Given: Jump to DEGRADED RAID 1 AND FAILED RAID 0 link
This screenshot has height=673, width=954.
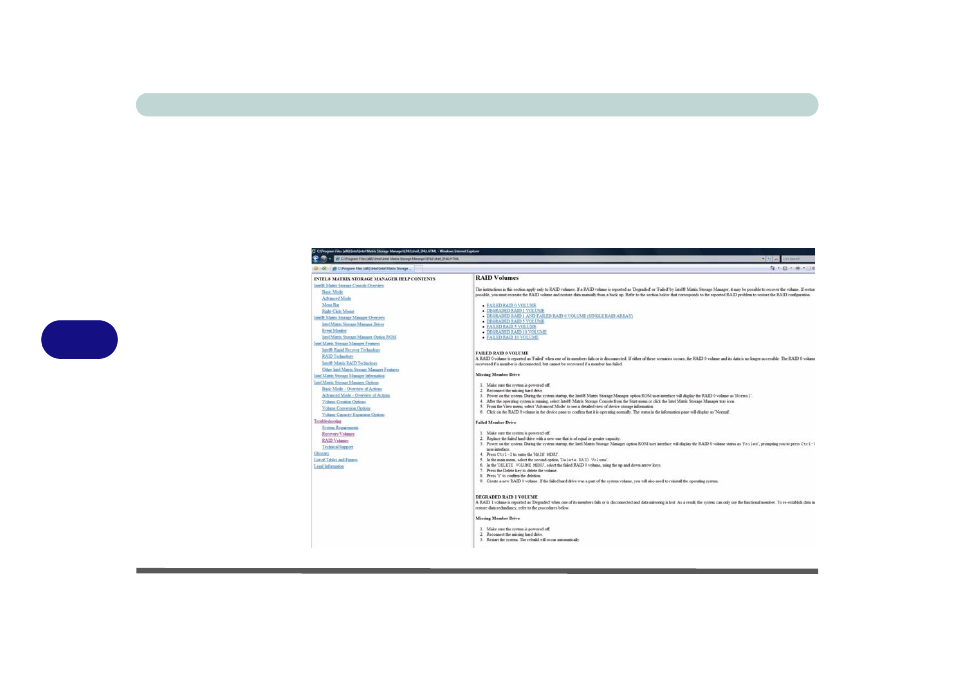Looking at the screenshot, I should [x=560, y=316].
